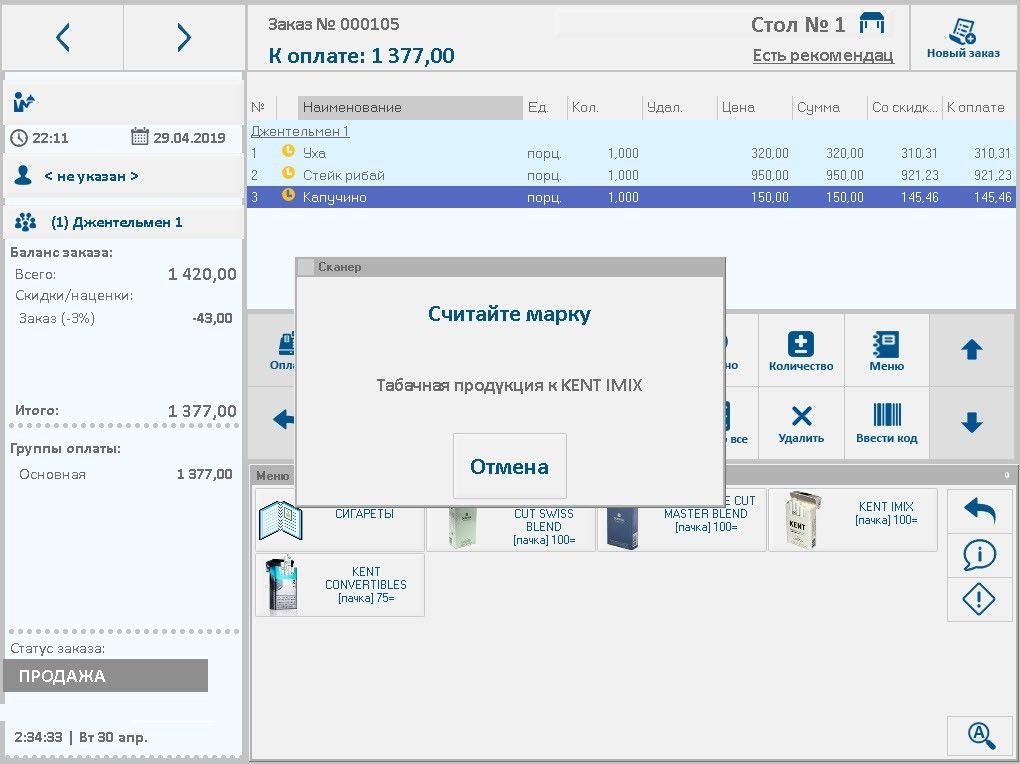Click the back arrow in menu panel
This screenshot has width=1020, height=764.
pos(979,511)
